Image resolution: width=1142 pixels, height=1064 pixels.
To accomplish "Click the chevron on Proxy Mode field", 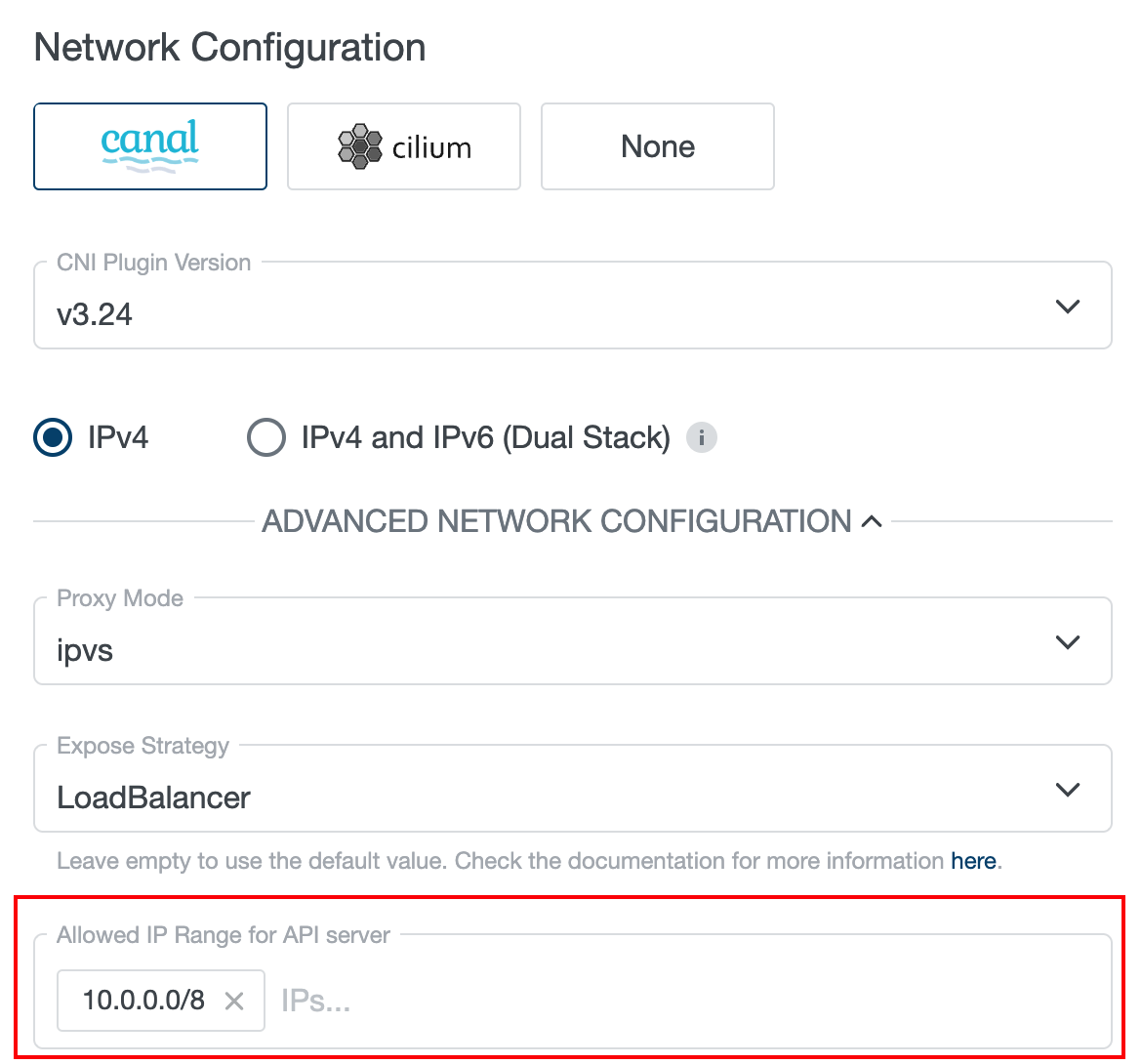I will 1067,641.
